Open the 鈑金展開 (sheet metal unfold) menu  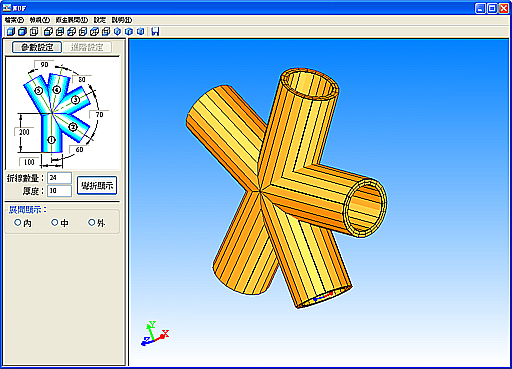(x=71, y=20)
